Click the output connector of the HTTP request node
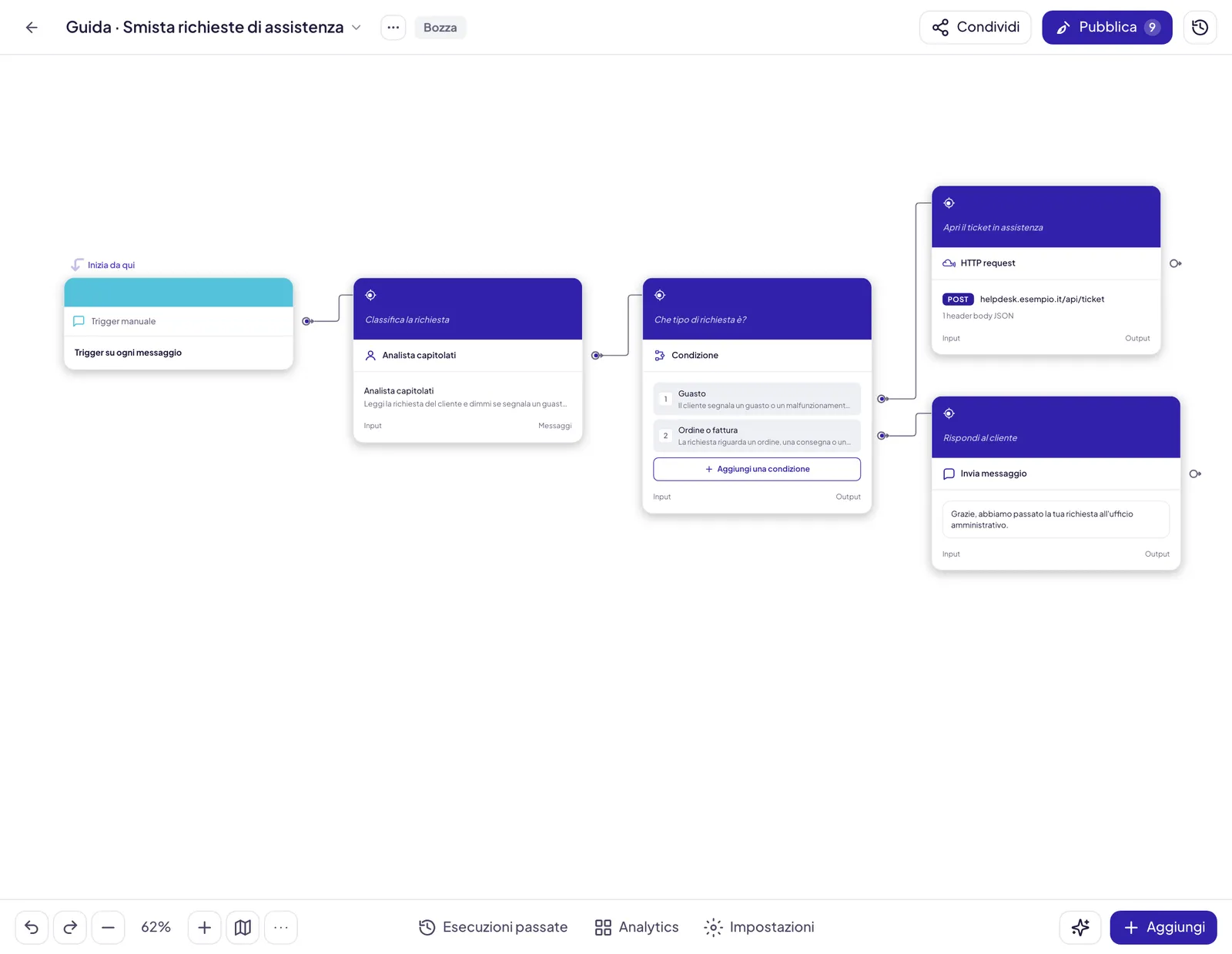This screenshot has height=954, width=1232. click(1175, 263)
